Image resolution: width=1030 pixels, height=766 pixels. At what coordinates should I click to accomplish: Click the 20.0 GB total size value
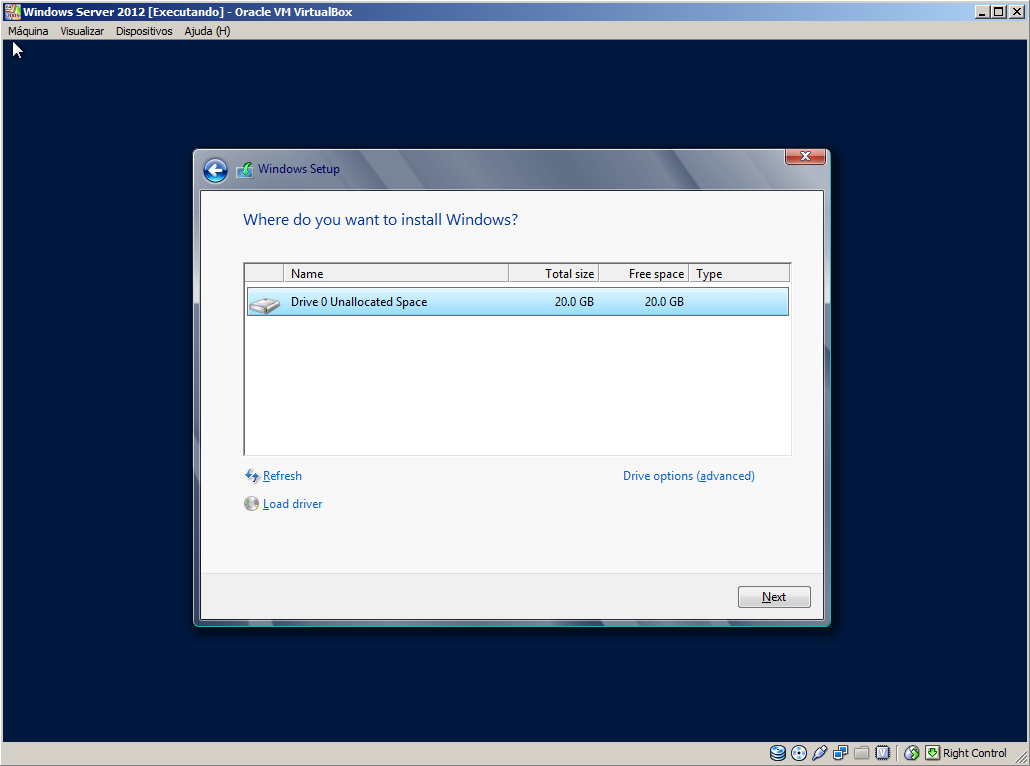point(573,302)
